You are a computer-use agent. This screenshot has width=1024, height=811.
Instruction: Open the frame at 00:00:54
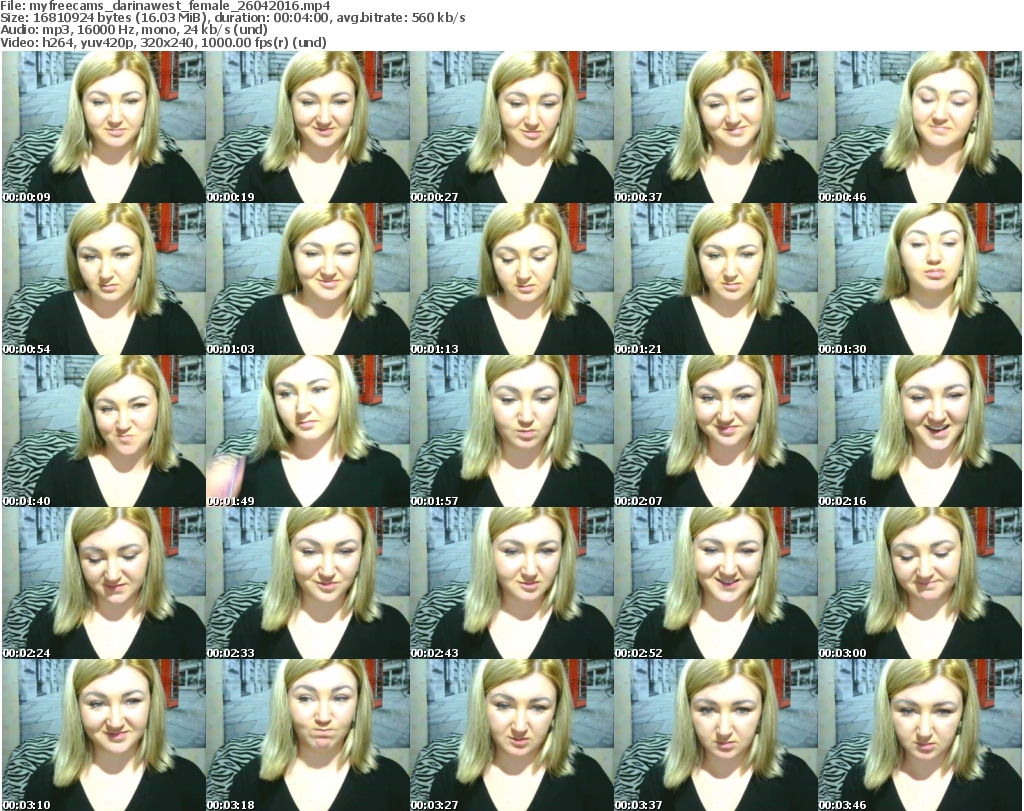pyautogui.click(x=104, y=279)
